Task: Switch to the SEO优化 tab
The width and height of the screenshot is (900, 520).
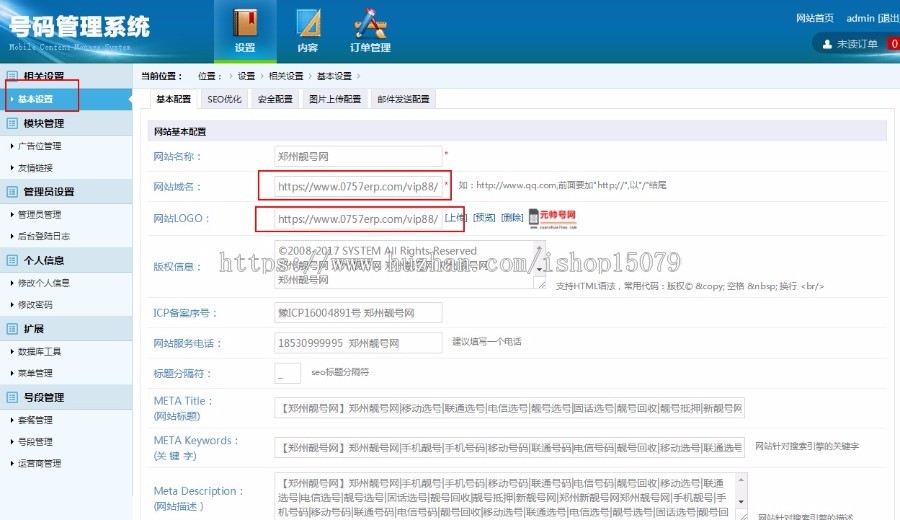Action: (x=224, y=99)
